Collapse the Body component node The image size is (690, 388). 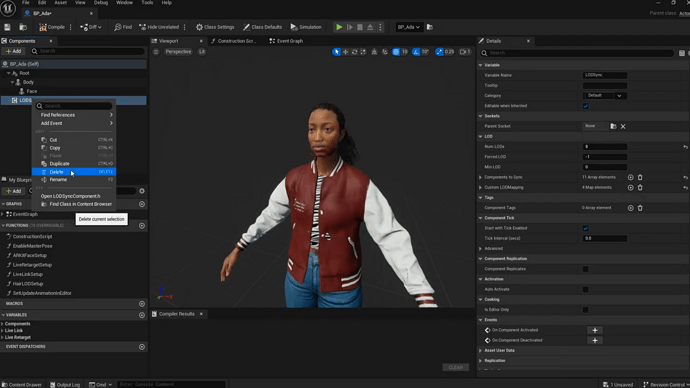[x=12, y=82]
